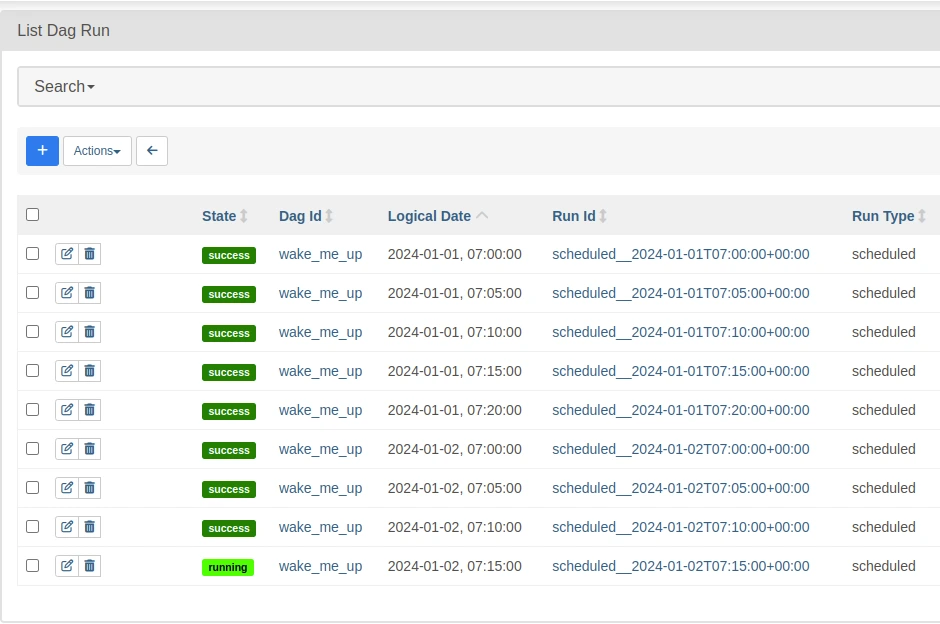Sort by State column arrows

coord(244,216)
